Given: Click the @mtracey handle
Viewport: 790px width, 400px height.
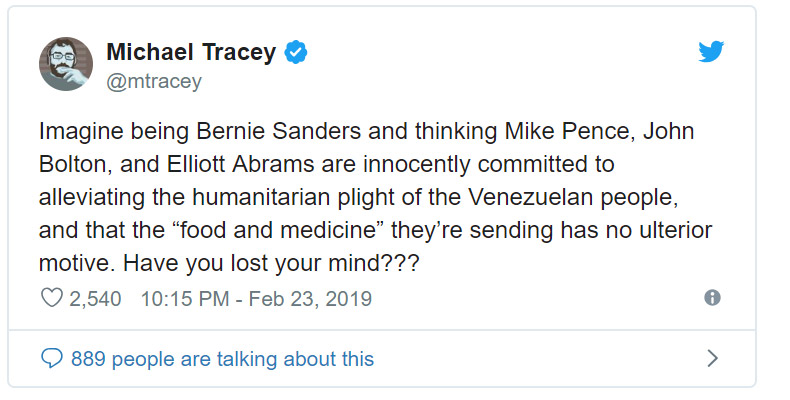Looking at the screenshot, I should click(153, 82).
